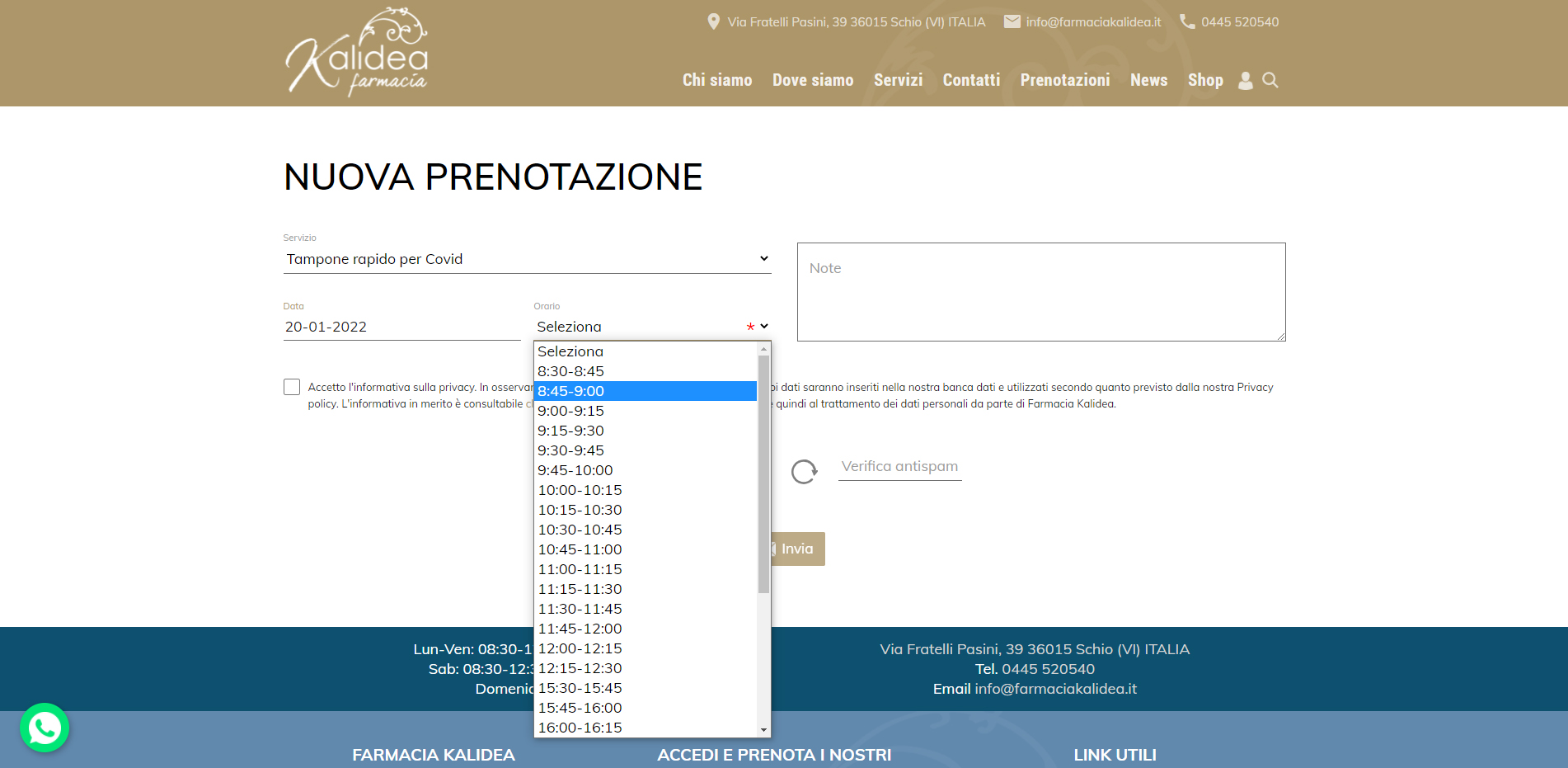
Task: Open the Shop menu item
Action: pyautogui.click(x=1204, y=80)
